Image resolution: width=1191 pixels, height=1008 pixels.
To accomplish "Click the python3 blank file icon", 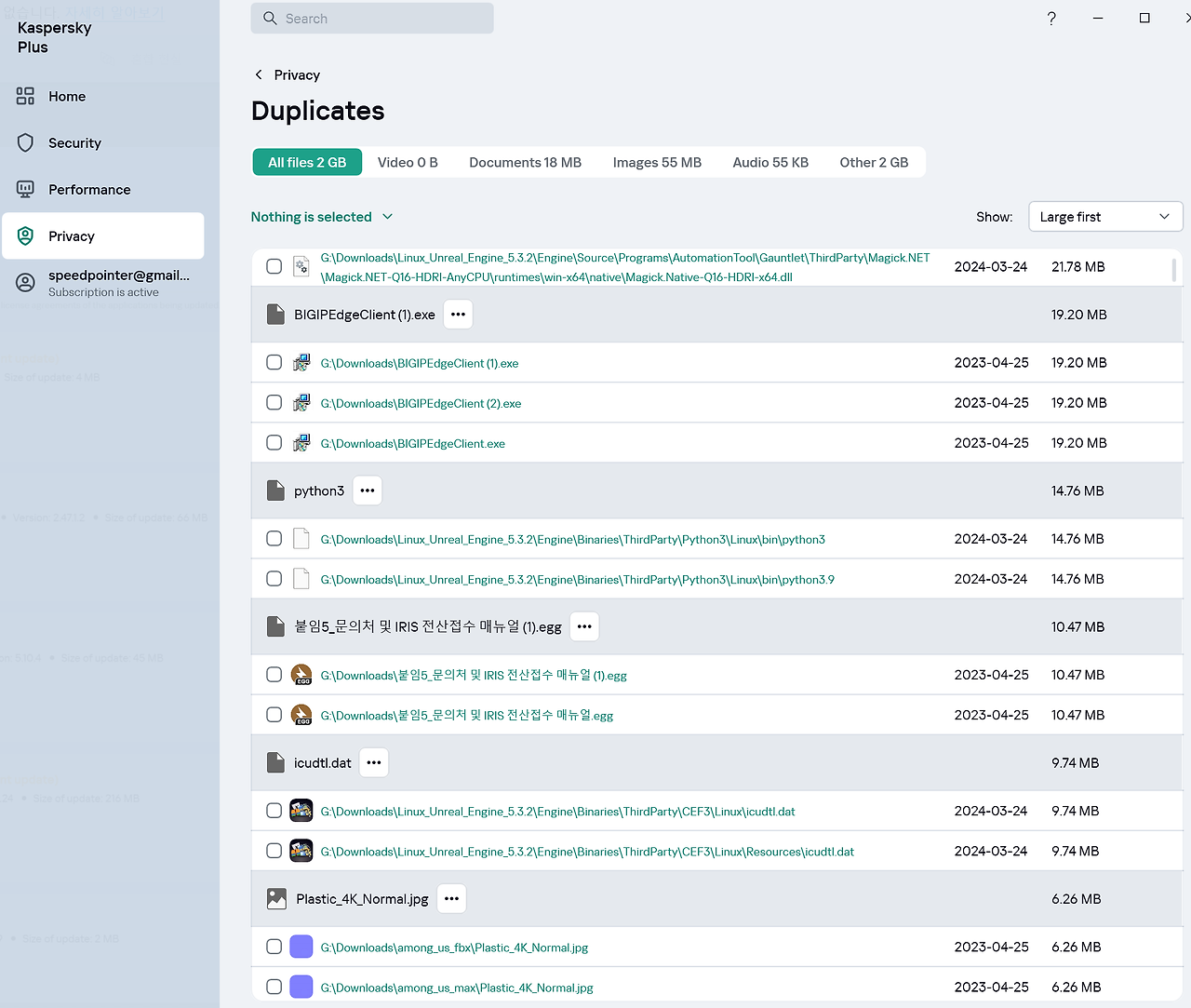I will tap(301, 539).
